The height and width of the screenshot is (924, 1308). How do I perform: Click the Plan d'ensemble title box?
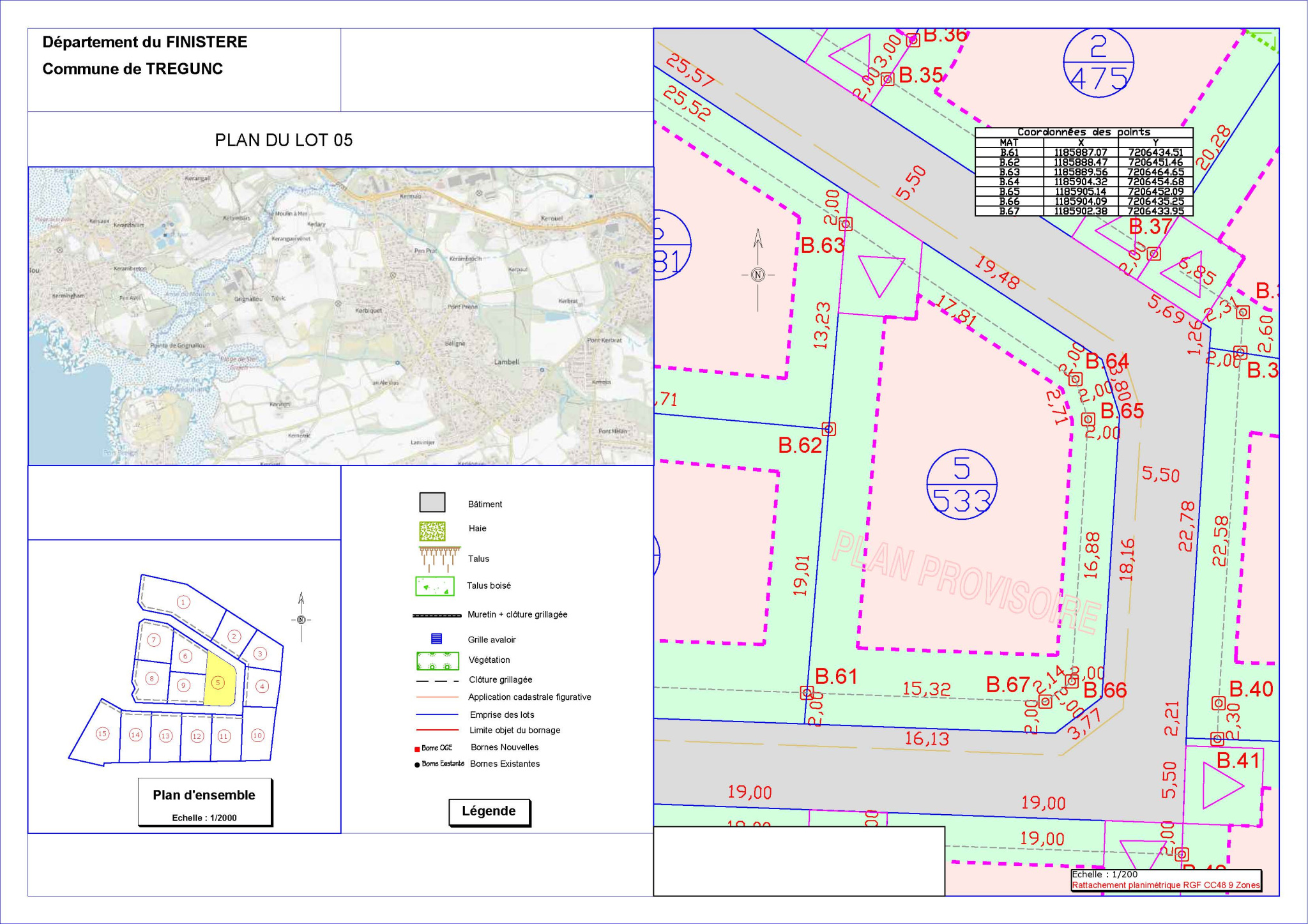point(204,801)
